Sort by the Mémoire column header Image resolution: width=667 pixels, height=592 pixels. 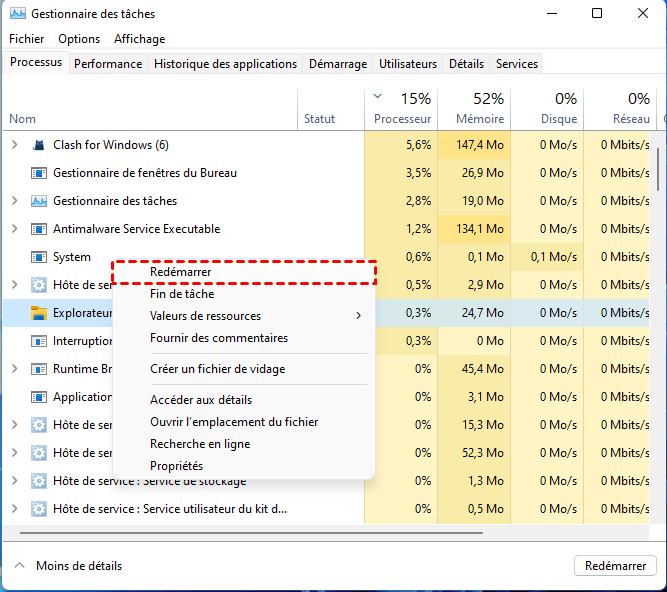point(474,110)
